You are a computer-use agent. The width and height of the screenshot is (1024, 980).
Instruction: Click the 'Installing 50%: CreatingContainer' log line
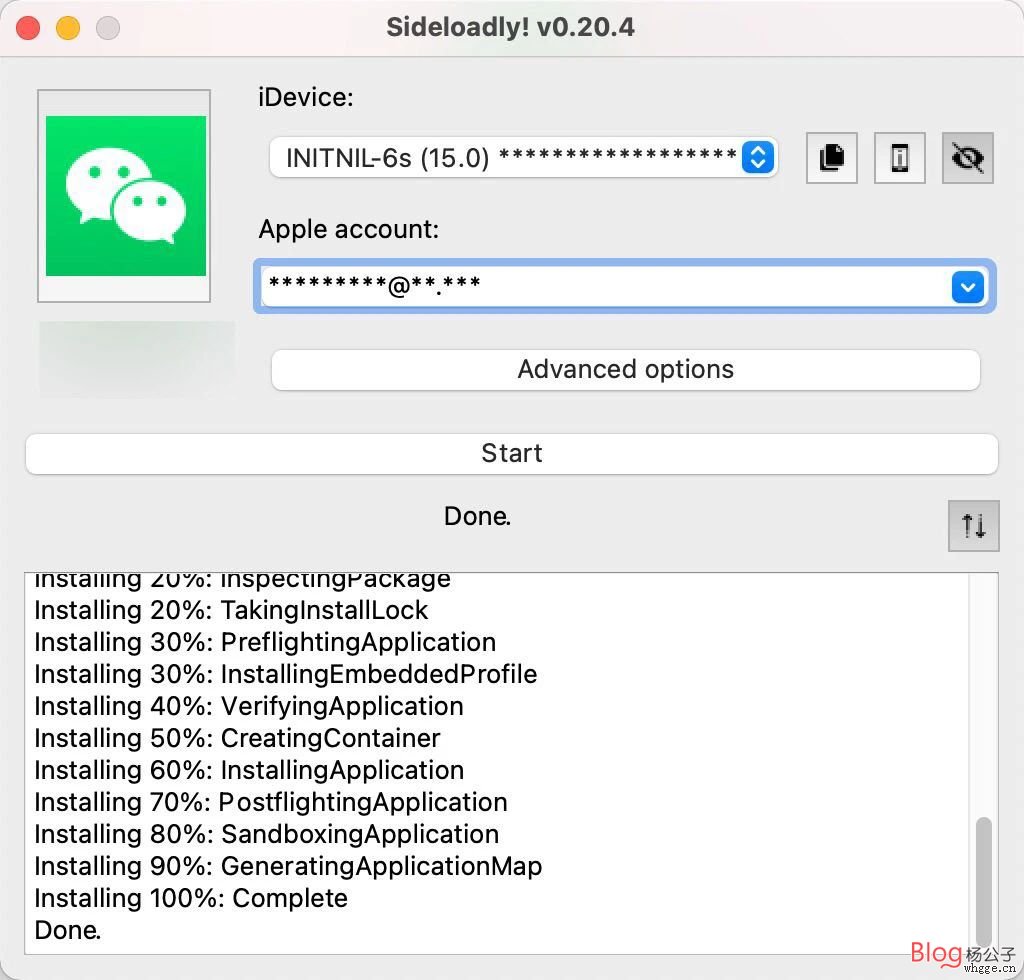coord(237,738)
